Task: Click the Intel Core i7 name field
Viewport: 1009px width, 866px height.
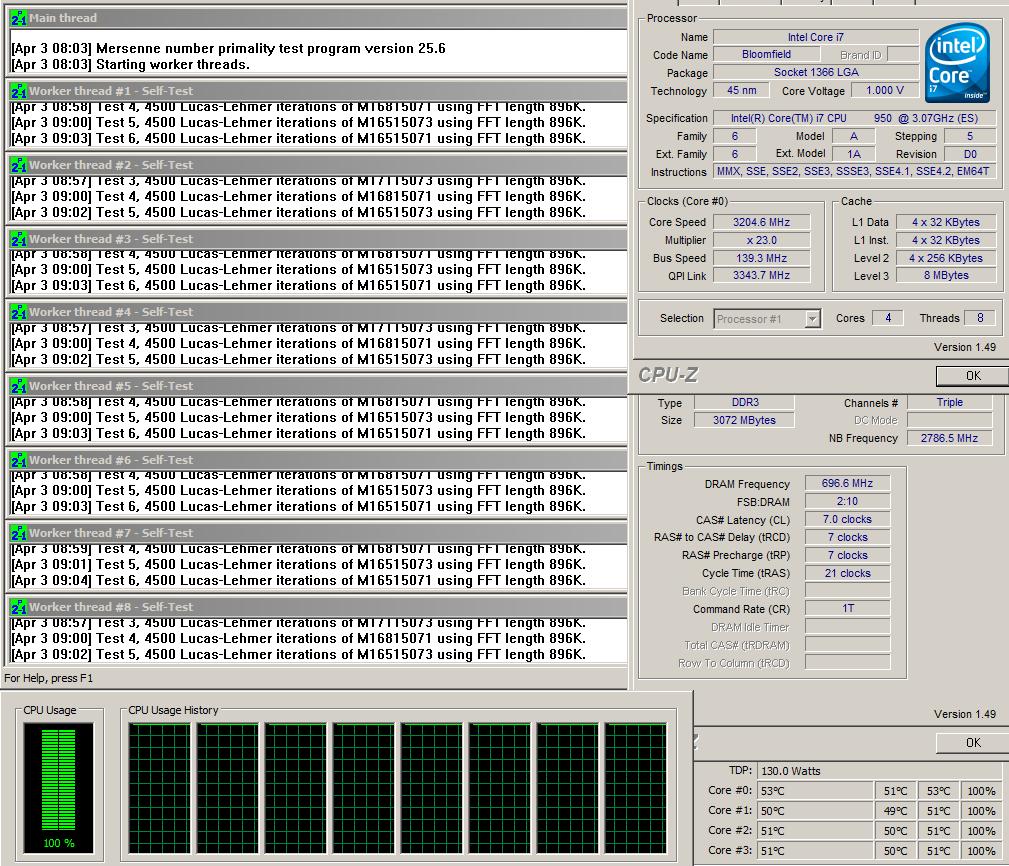Action: pyautogui.click(x=816, y=37)
